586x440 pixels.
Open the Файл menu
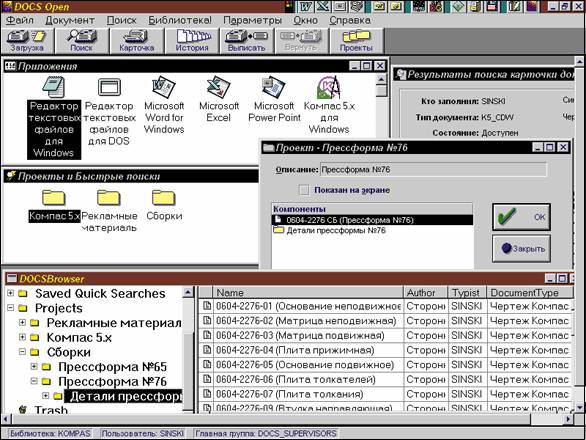[20, 20]
